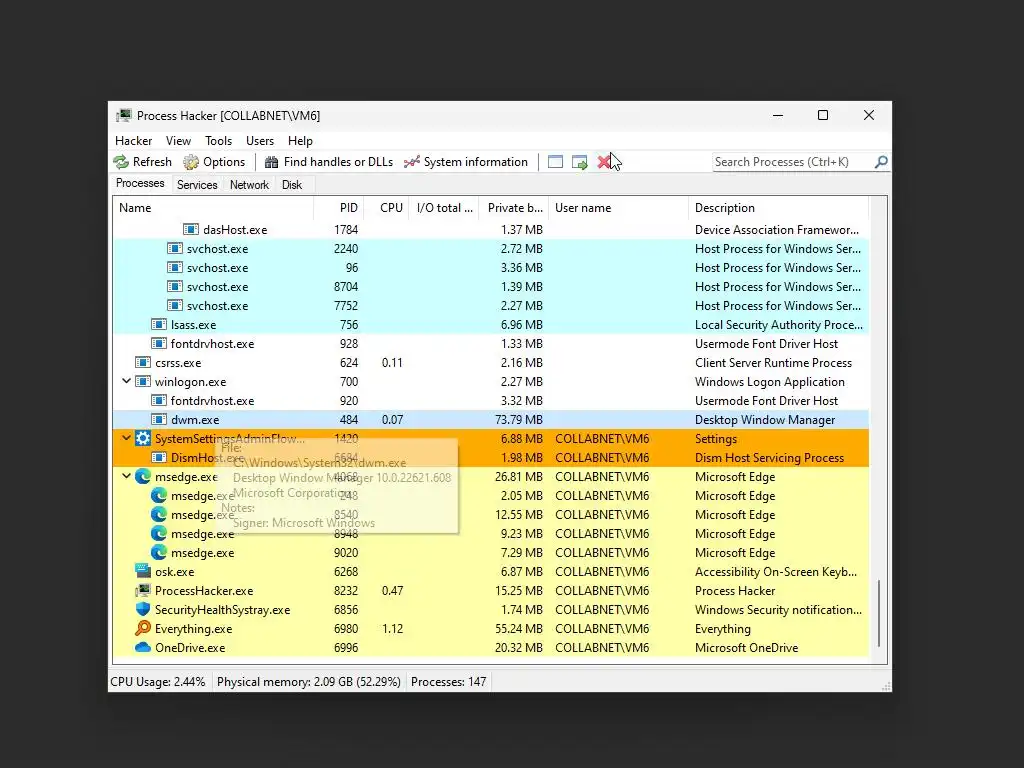Sort by the CPU column header
The height and width of the screenshot is (768, 1024).
click(x=386, y=208)
